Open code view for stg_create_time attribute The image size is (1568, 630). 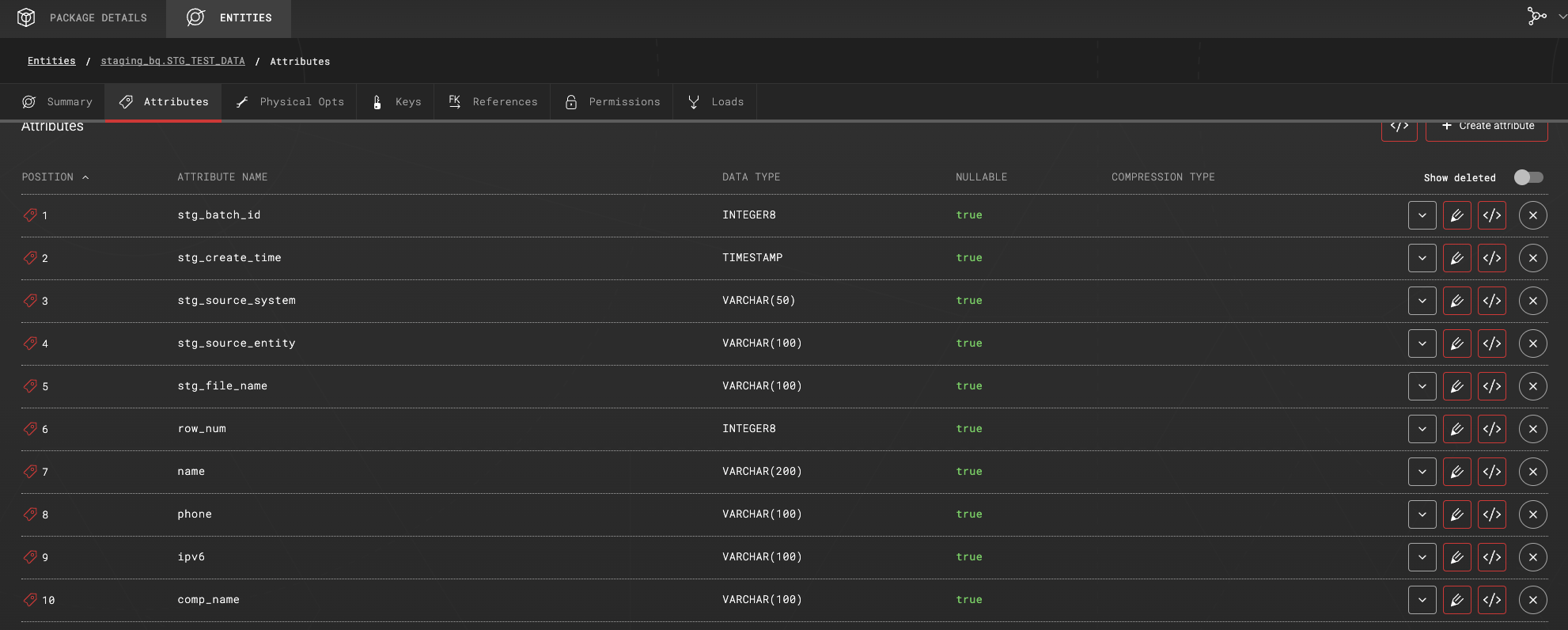pyautogui.click(x=1491, y=258)
